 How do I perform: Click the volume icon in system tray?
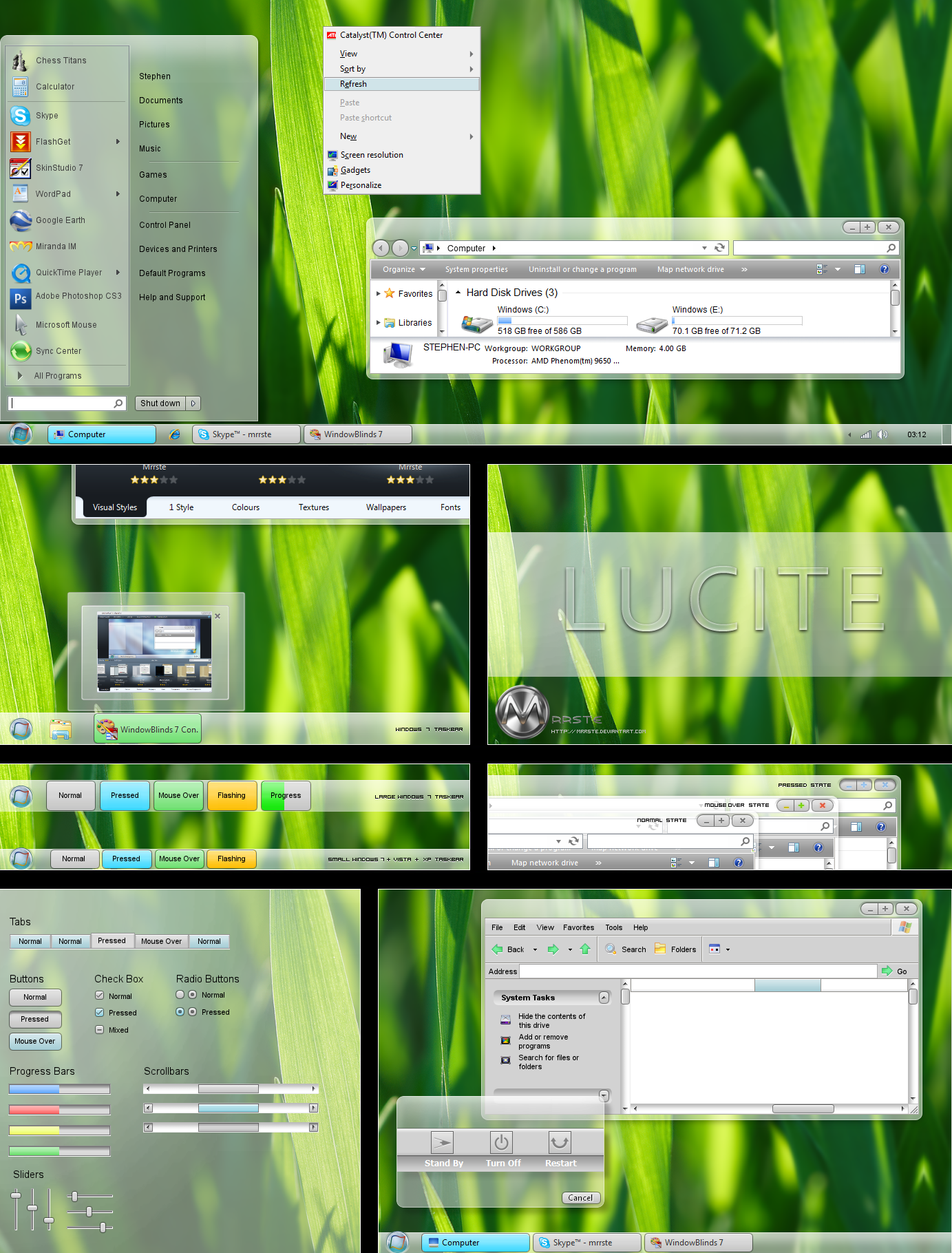882,434
